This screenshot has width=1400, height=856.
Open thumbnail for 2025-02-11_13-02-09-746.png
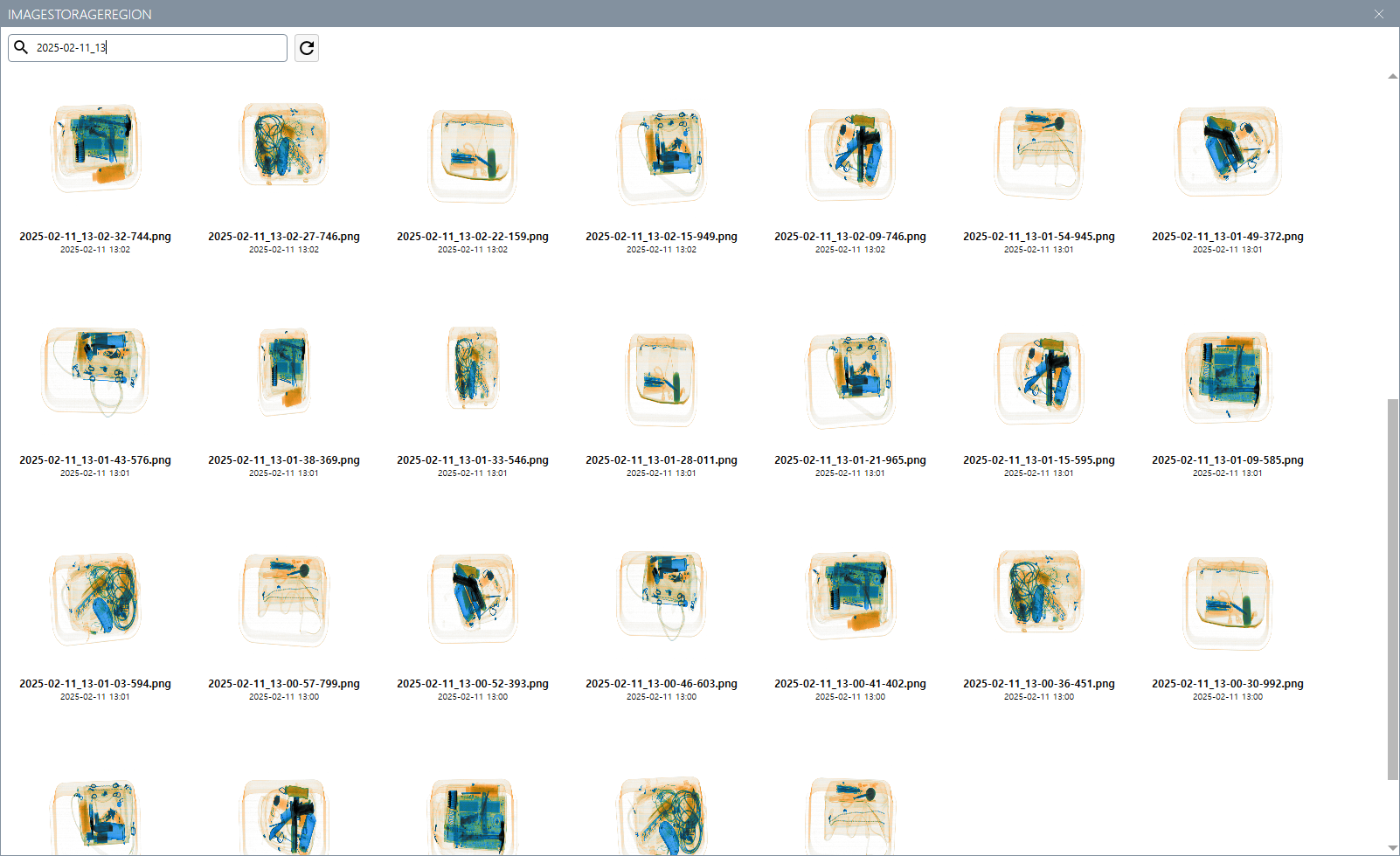pos(850,155)
